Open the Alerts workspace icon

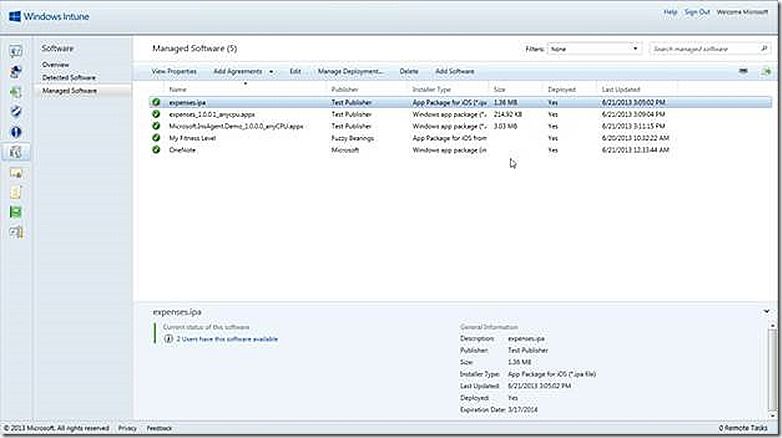(x=16, y=132)
